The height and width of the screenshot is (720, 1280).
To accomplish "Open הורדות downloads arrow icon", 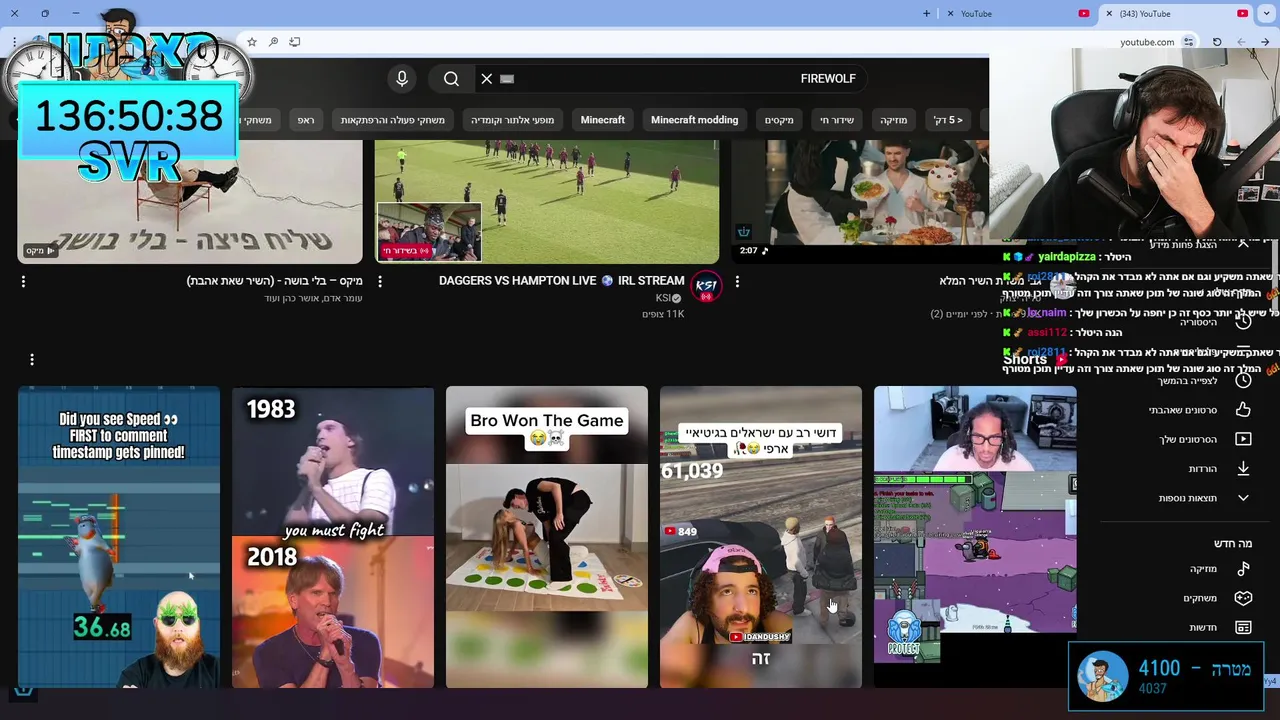I will click(x=1243, y=469).
